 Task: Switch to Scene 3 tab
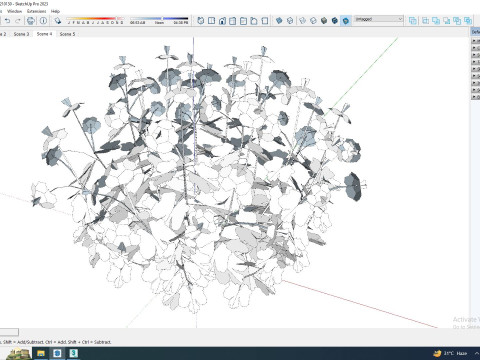pos(21,34)
